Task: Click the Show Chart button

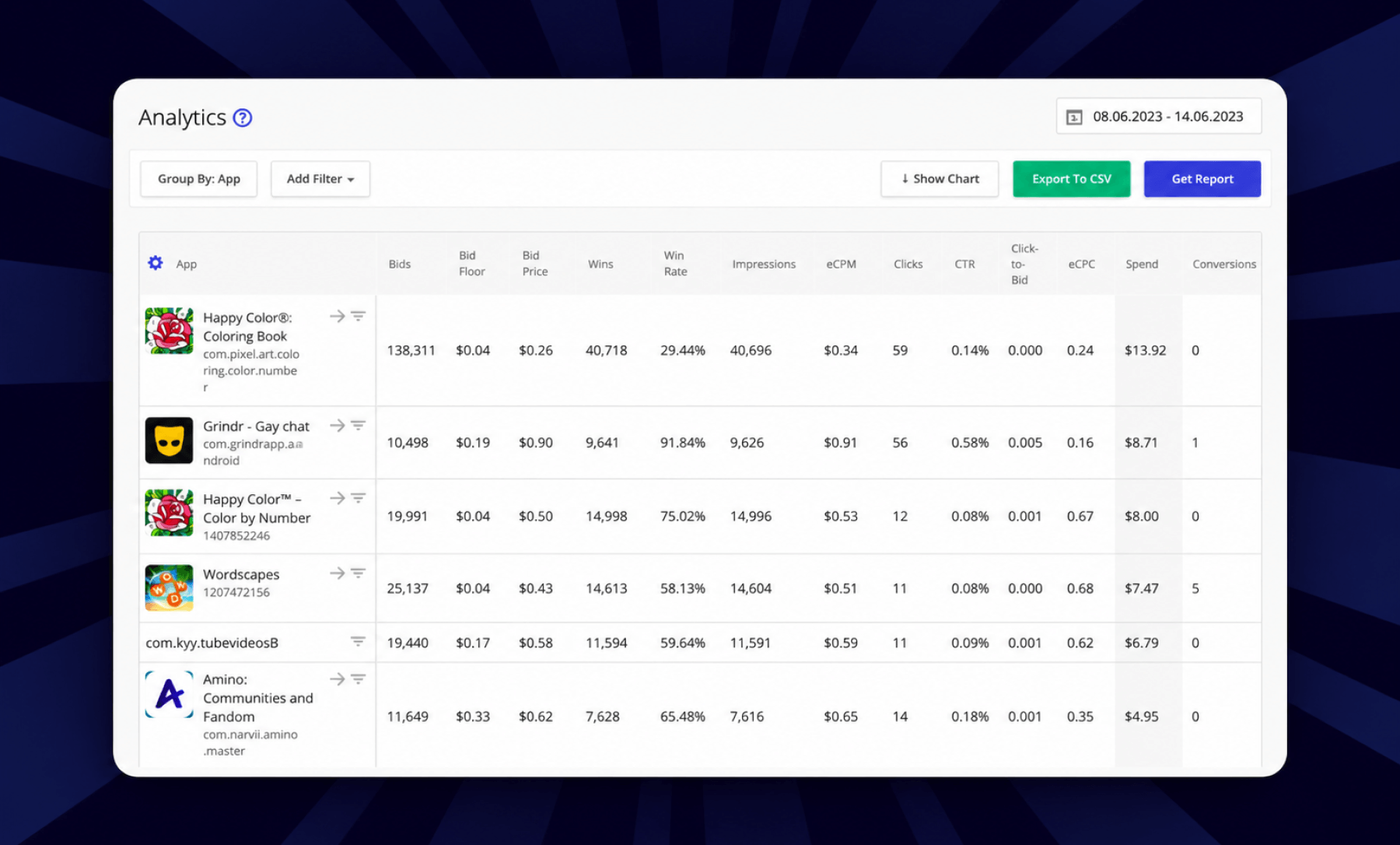Action: tap(940, 179)
